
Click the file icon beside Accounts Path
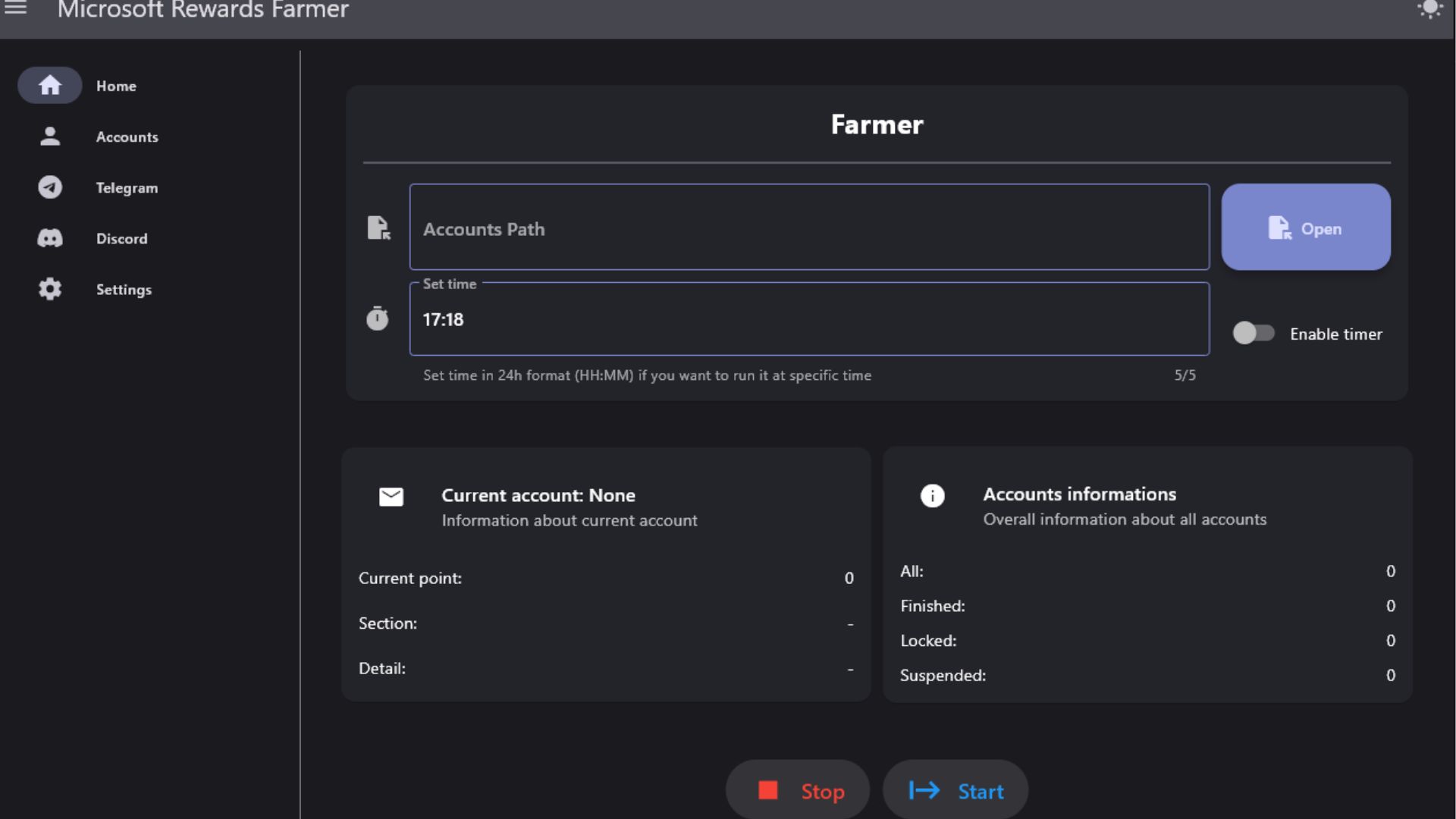tap(378, 227)
